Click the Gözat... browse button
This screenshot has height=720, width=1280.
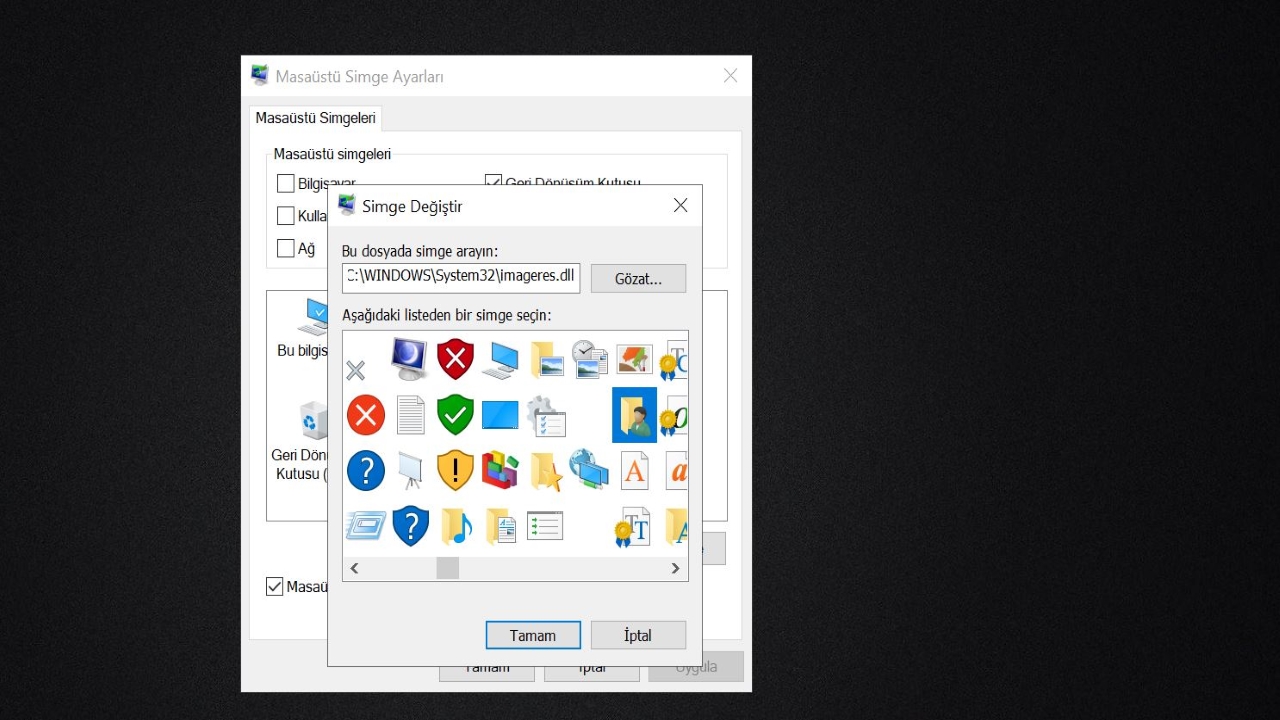point(638,279)
